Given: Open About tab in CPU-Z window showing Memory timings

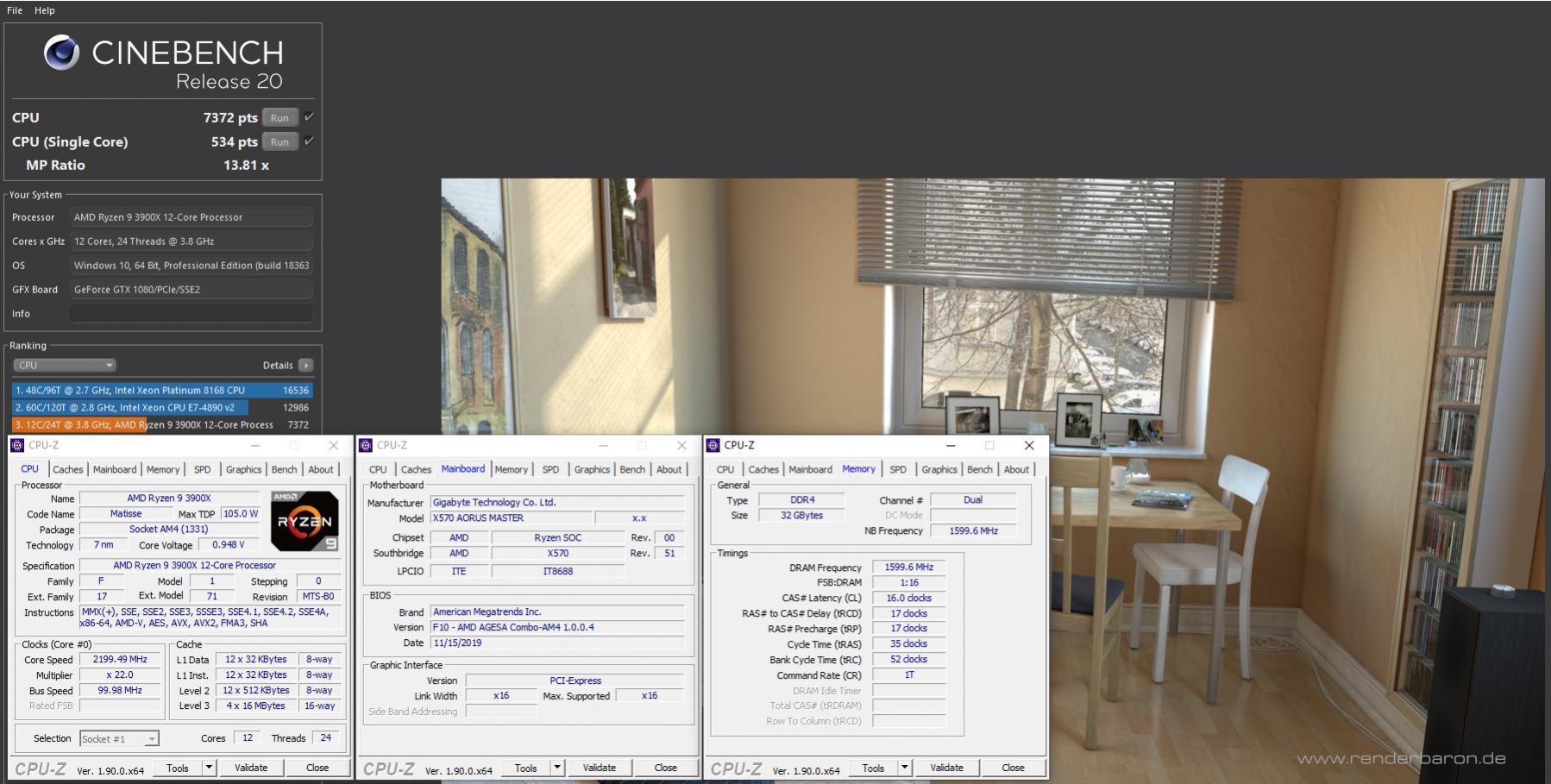Looking at the screenshot, I should pyautogui.click(x=1016, y=469).
